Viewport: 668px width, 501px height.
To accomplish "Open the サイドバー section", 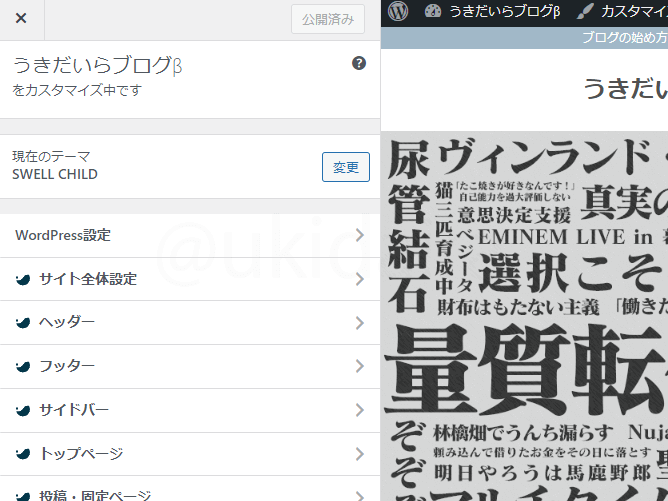I will click(x=190, y=410).
